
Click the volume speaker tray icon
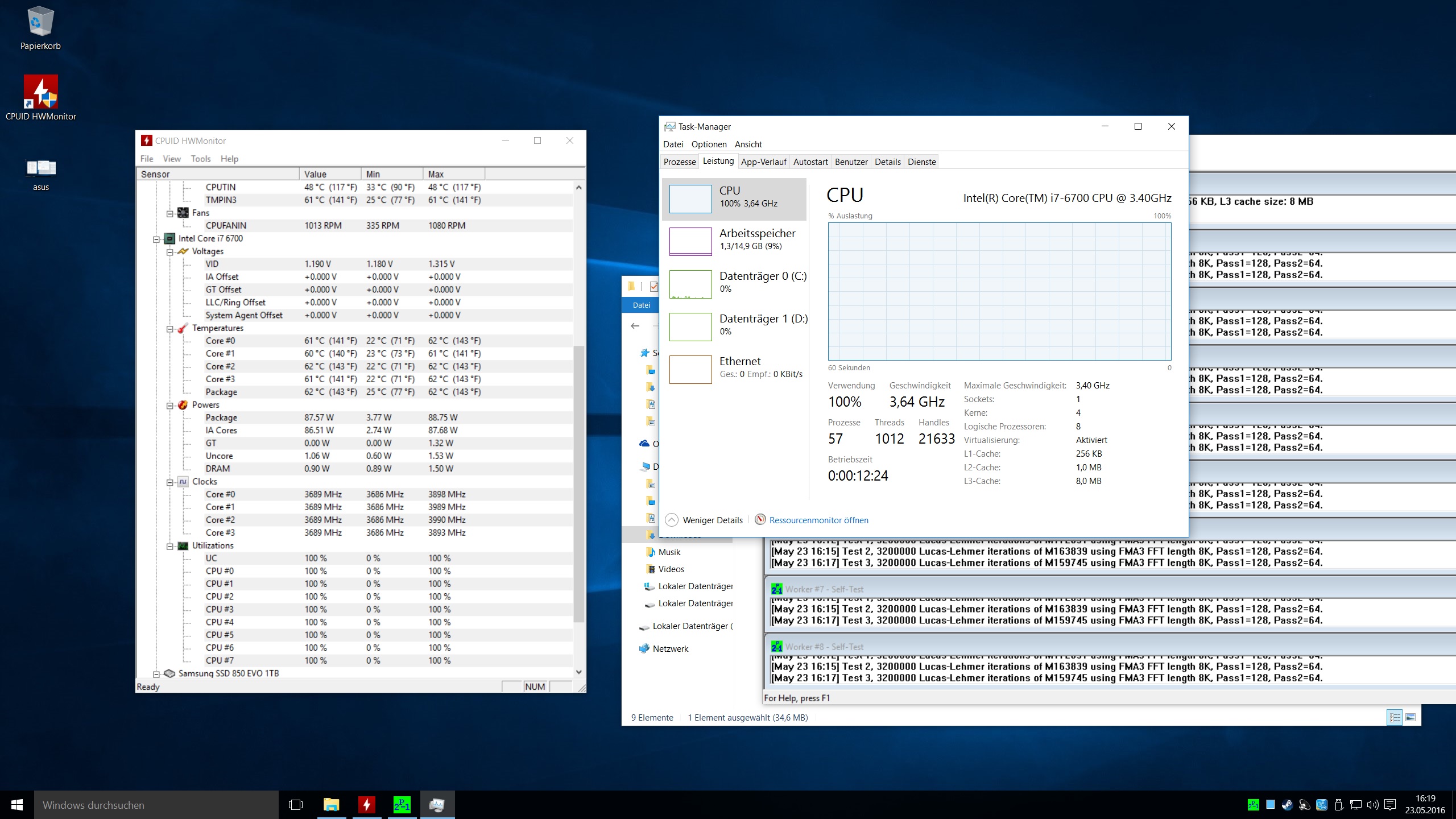pyautogui.click(x=1372, y=805)
